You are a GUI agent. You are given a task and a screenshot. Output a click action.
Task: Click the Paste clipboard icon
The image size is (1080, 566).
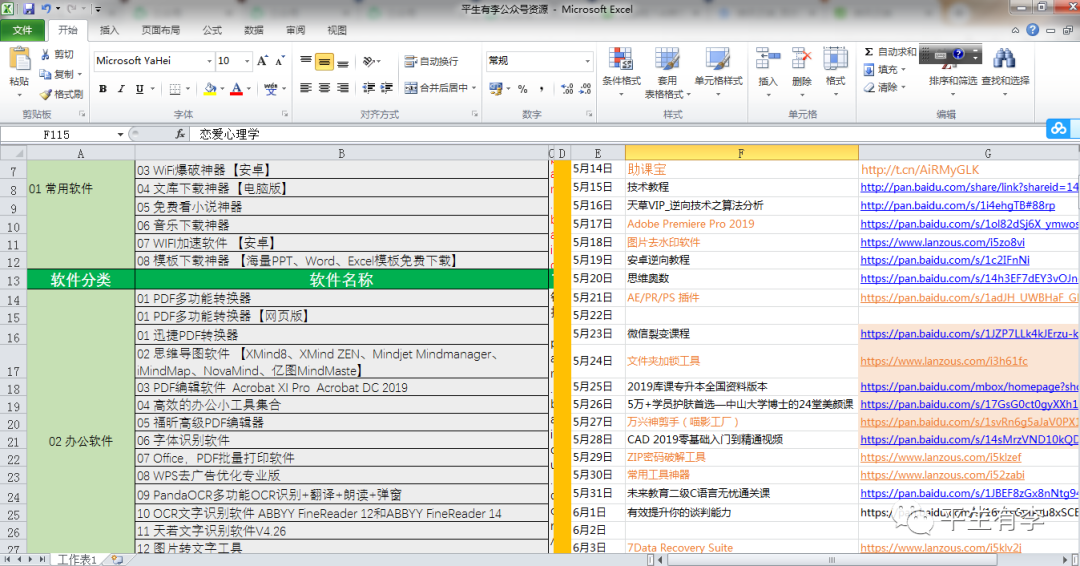click(x=19, y=61)
